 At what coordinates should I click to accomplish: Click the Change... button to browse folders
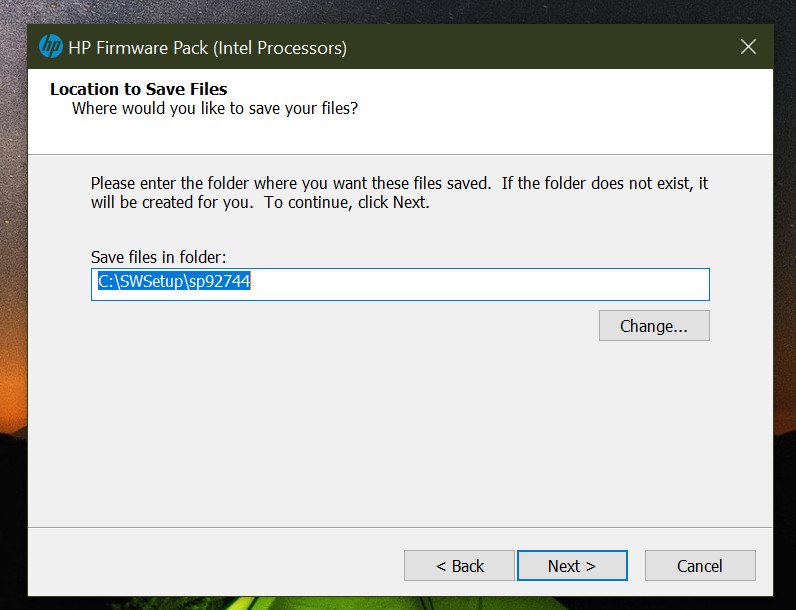click(x=654, y=326)
